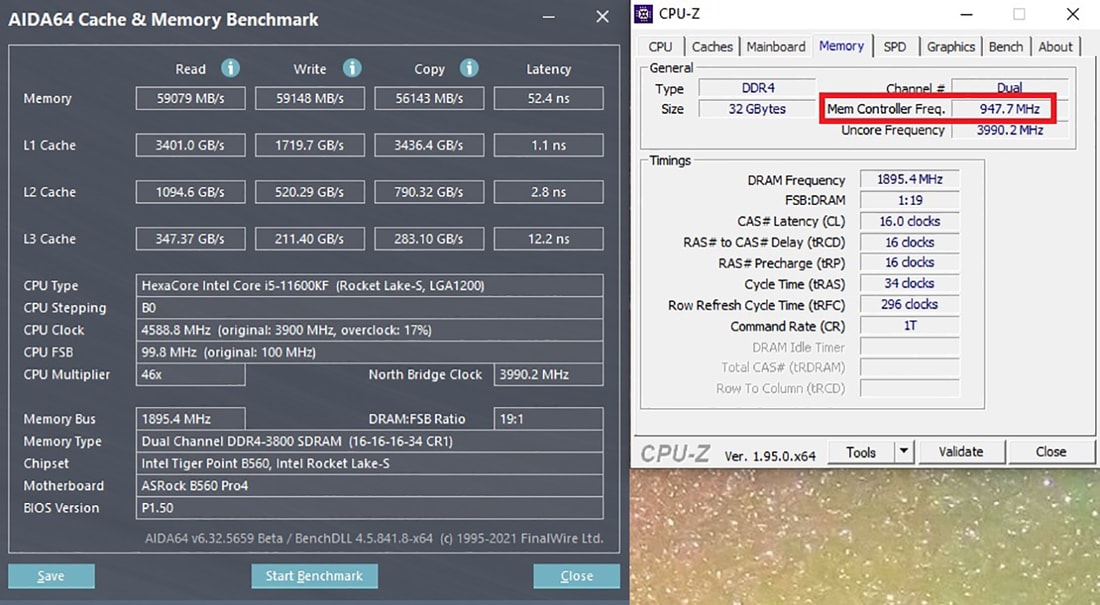Image resolution: width=1100 pixels, height=605 pixels.
Task: Click the Mem Controller Freq. 947.7 MHz value
Action: point(1010,109)
